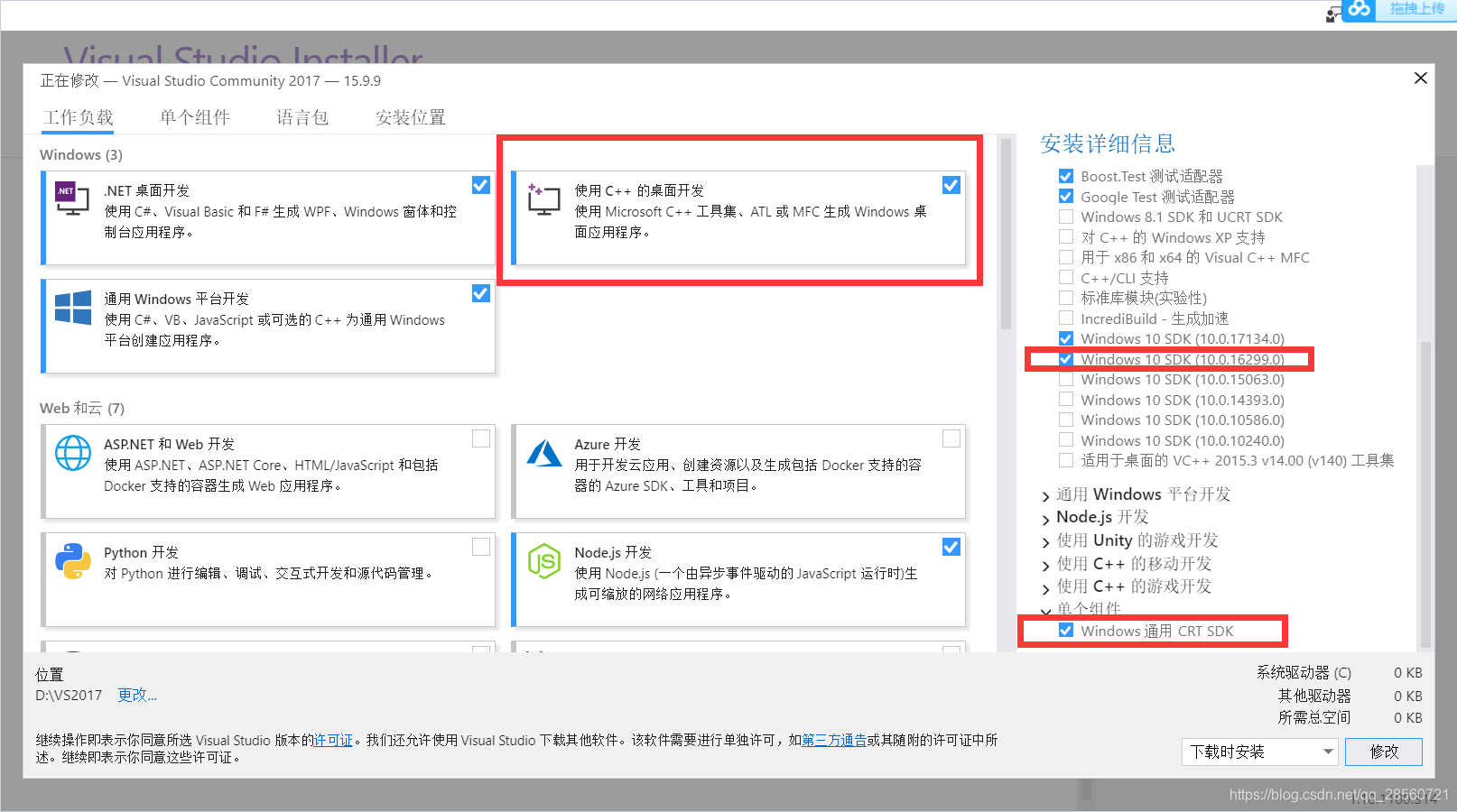1457x812 pixels.
Task: Click the Web 和云 (7) section header
Action: pyautogui.click(x=82, y=408)
